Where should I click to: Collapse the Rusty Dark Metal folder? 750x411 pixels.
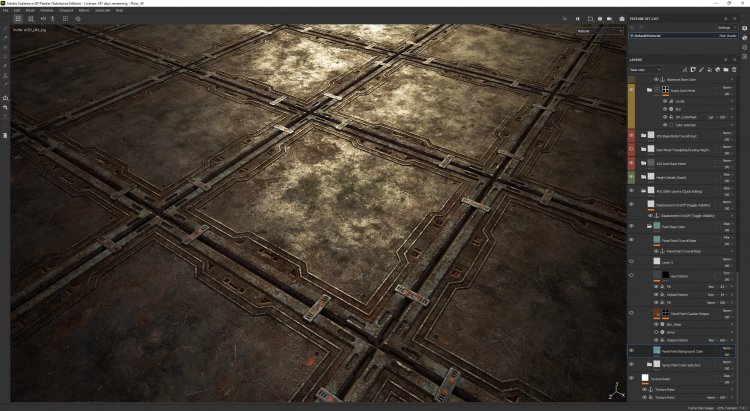click(649, 90)
